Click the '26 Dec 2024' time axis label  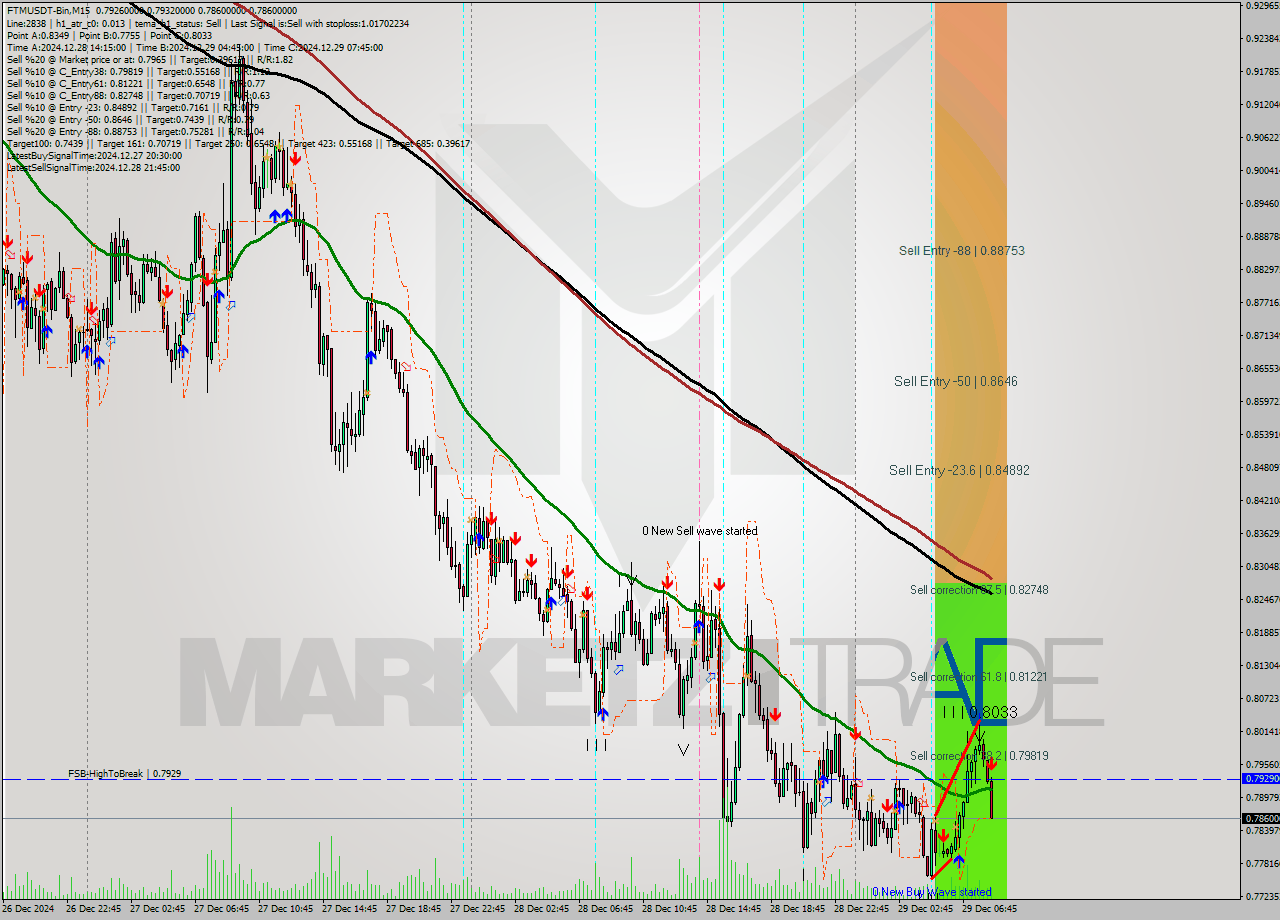click(27, 909)
